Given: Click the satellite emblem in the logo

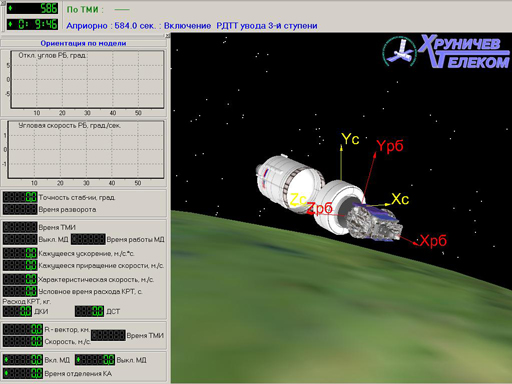Looking at the screenshot, I should click(400, 51).
